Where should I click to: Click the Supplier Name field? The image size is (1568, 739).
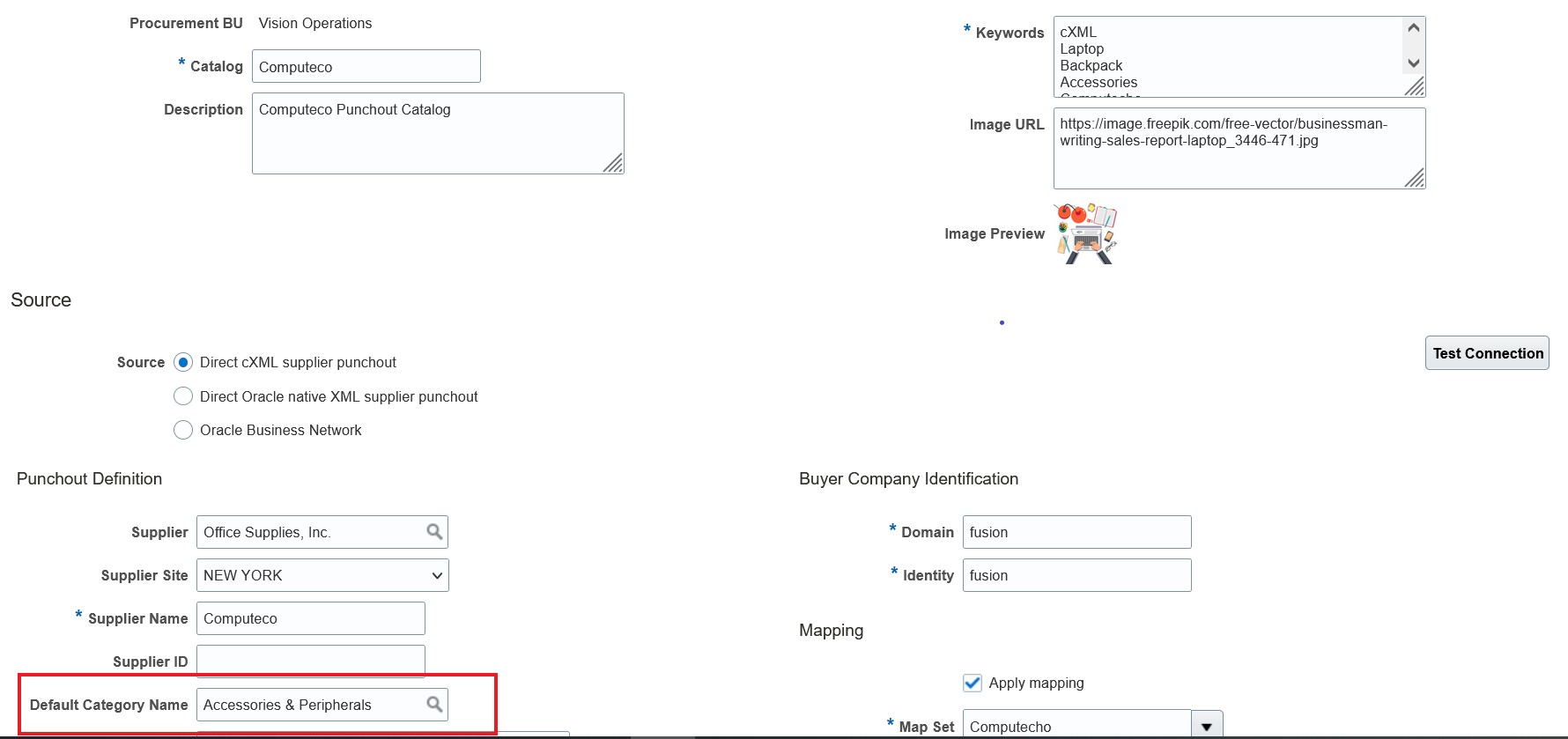coord(311,618)
